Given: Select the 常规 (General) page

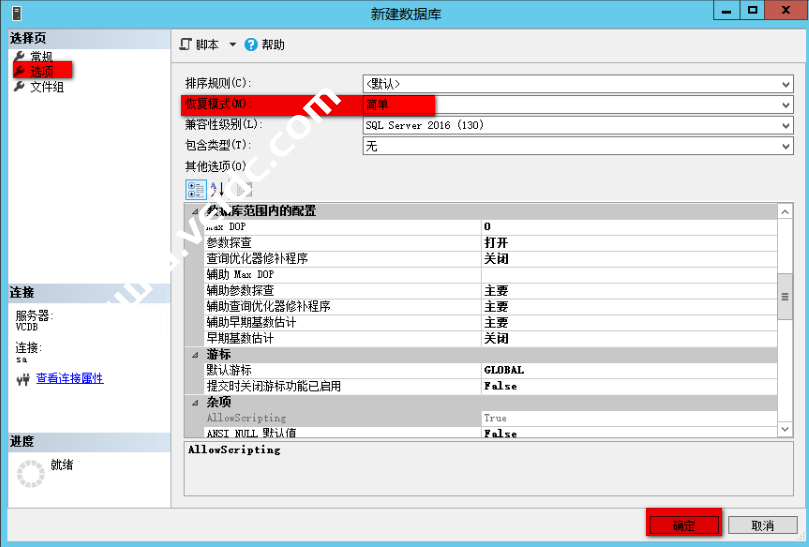Looking at the screenshot, I should 41,57.
